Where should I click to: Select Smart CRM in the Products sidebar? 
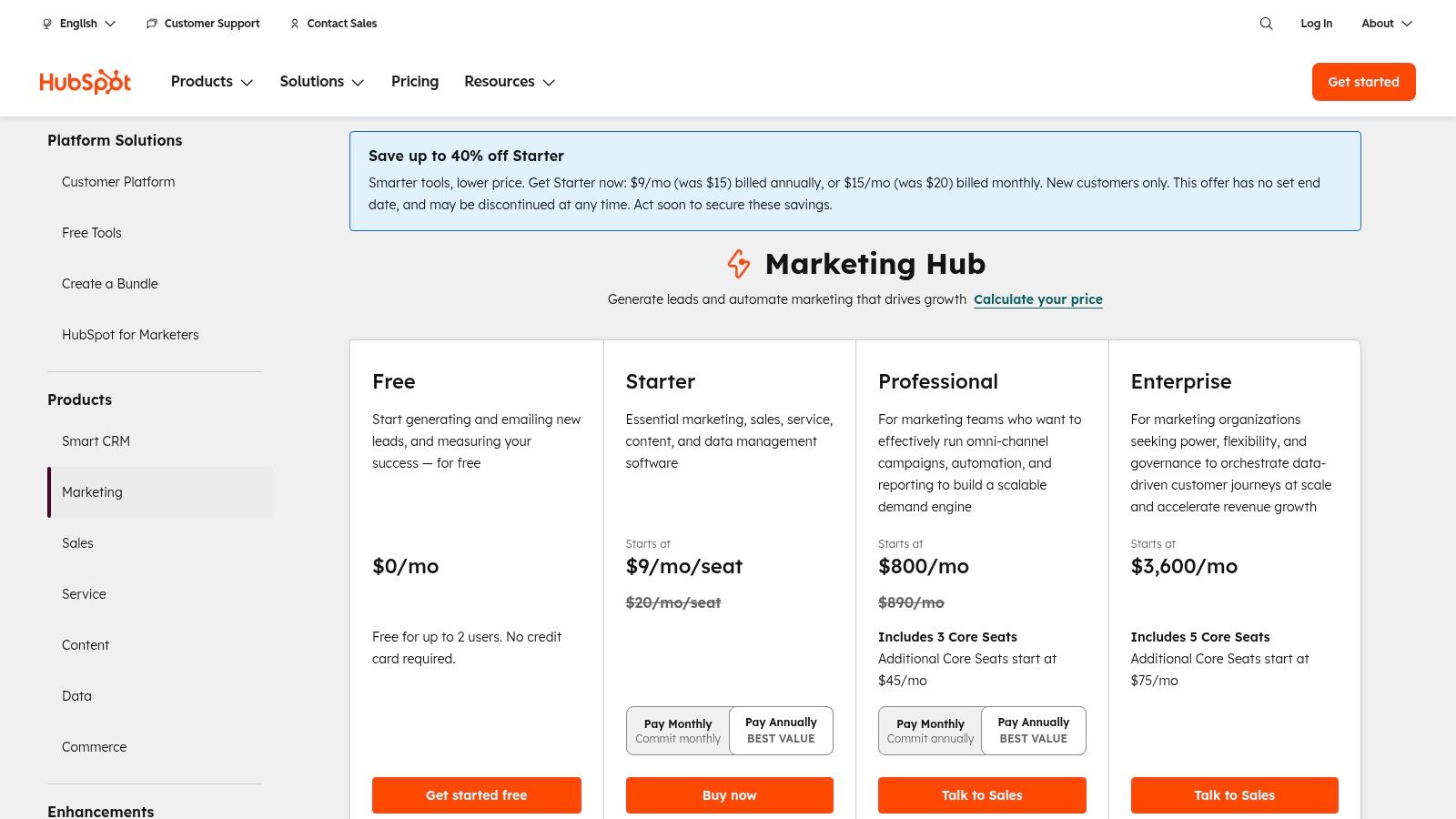coord(96,441)
